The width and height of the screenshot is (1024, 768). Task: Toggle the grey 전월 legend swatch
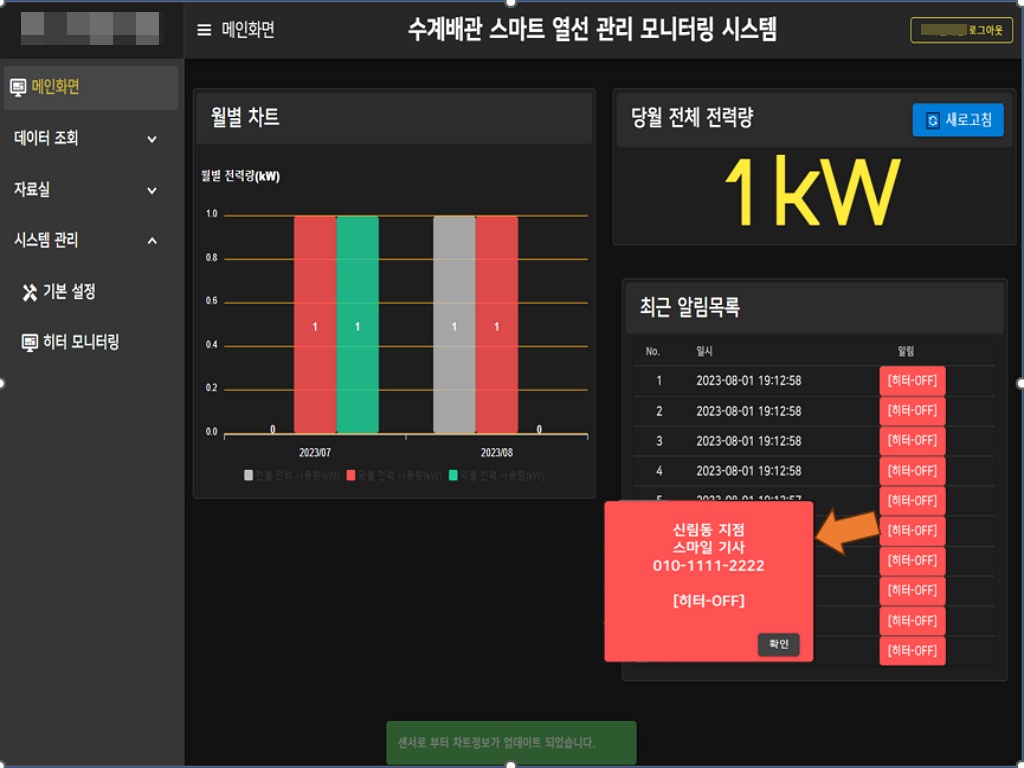(248, 475)
